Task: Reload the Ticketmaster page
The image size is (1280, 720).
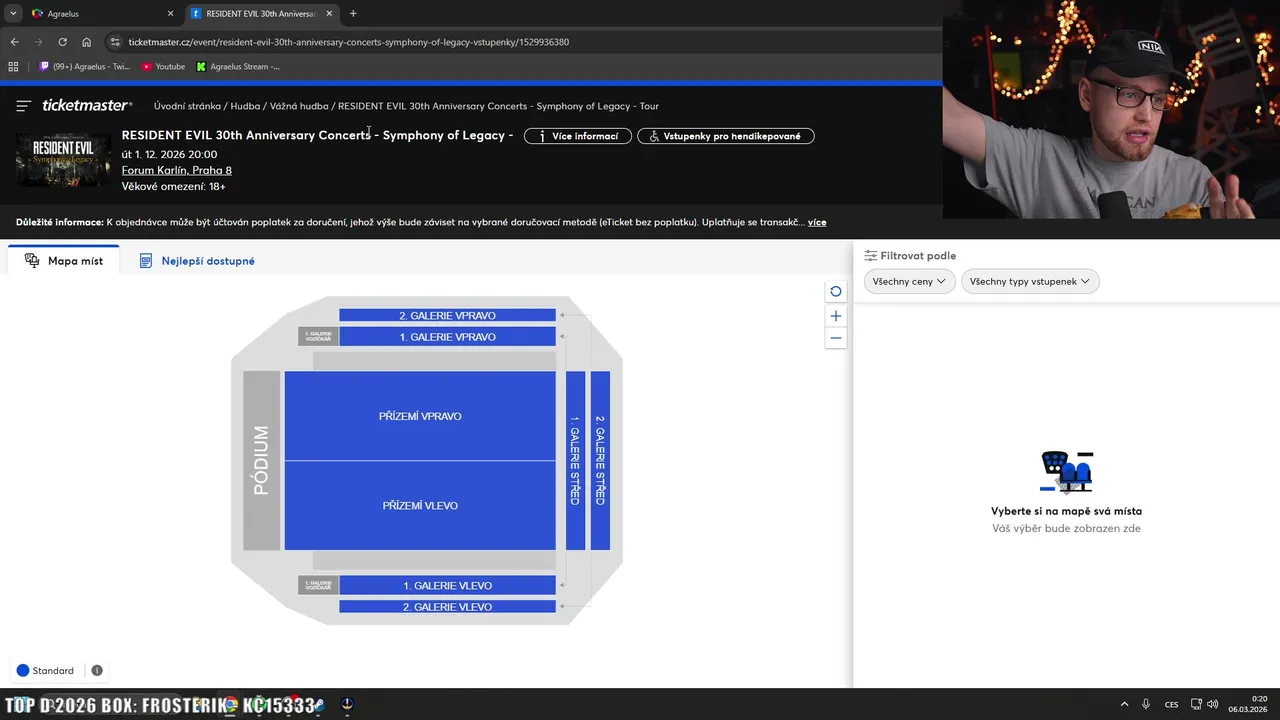Action: pyautogui.click(x=62, y=42)
